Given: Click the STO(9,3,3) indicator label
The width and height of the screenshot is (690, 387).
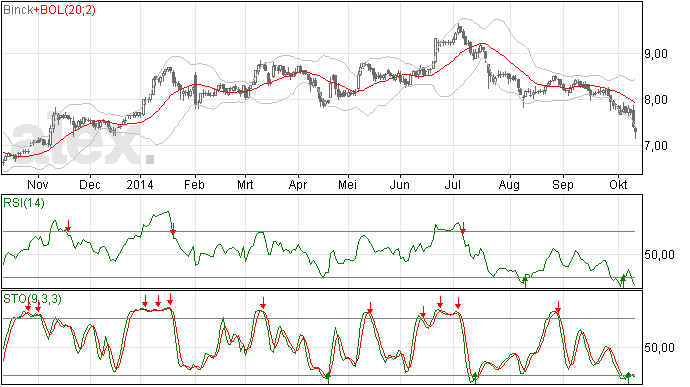Looking at the screenshot, I should coord(32,299).
